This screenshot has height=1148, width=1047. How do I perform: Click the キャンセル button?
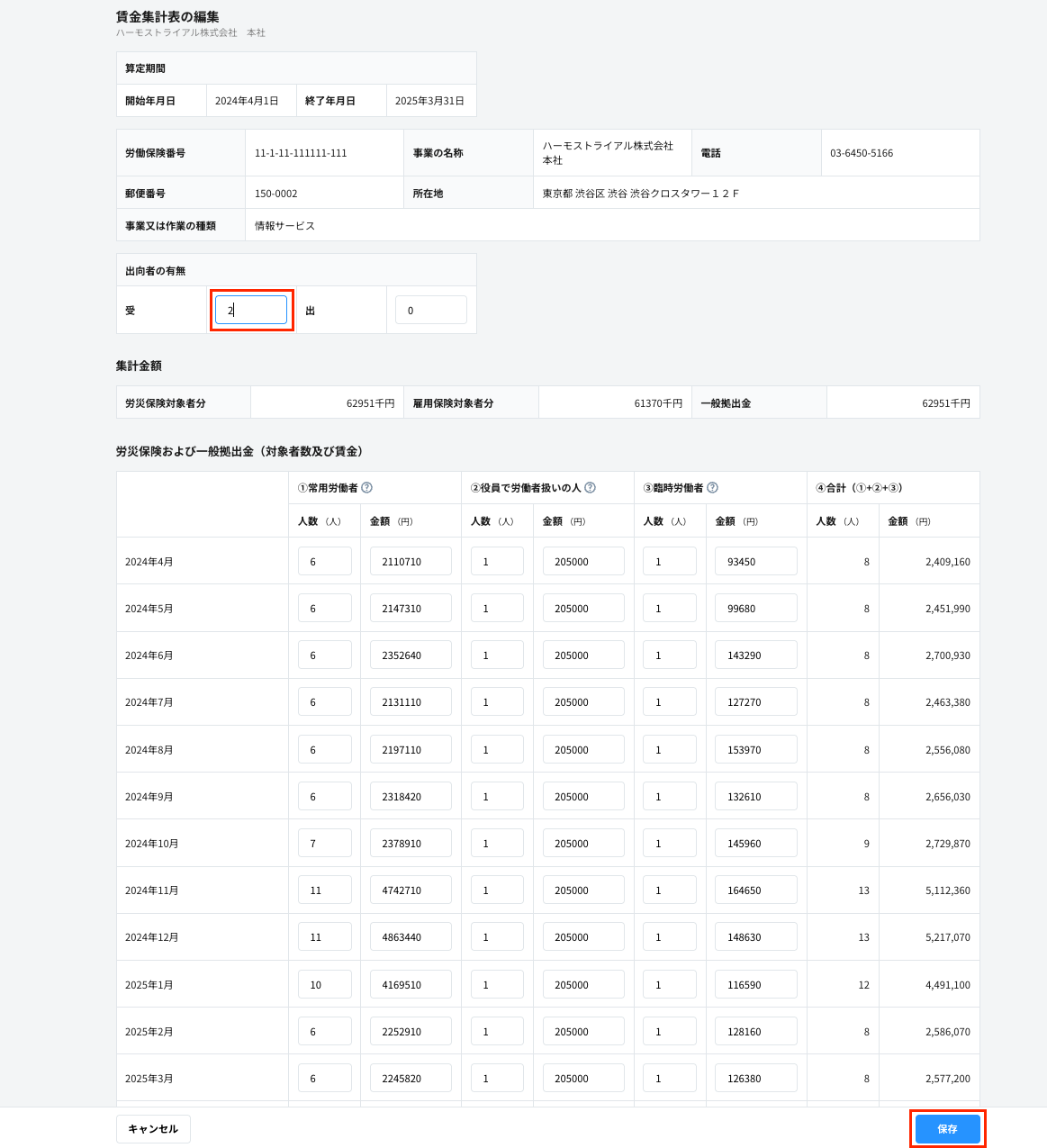[153, 1129]
